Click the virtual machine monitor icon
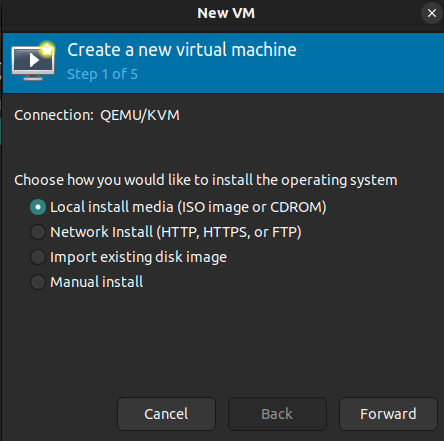The width and height of the screenshot is (444, 441). [33, 61]
